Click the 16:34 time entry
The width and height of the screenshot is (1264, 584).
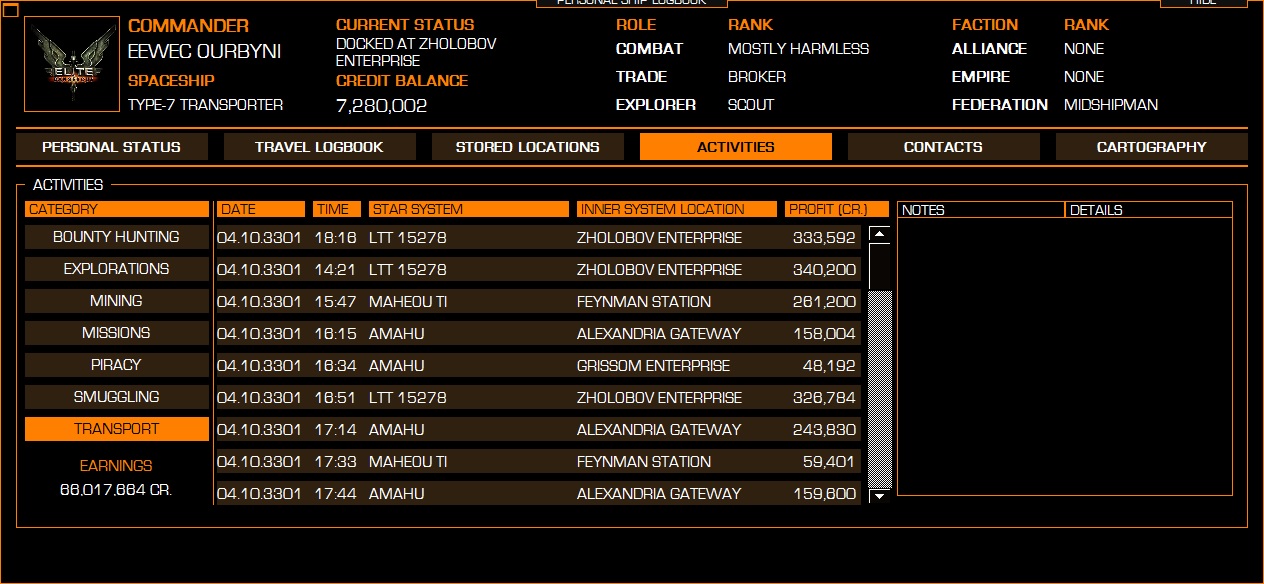[336, 366]
